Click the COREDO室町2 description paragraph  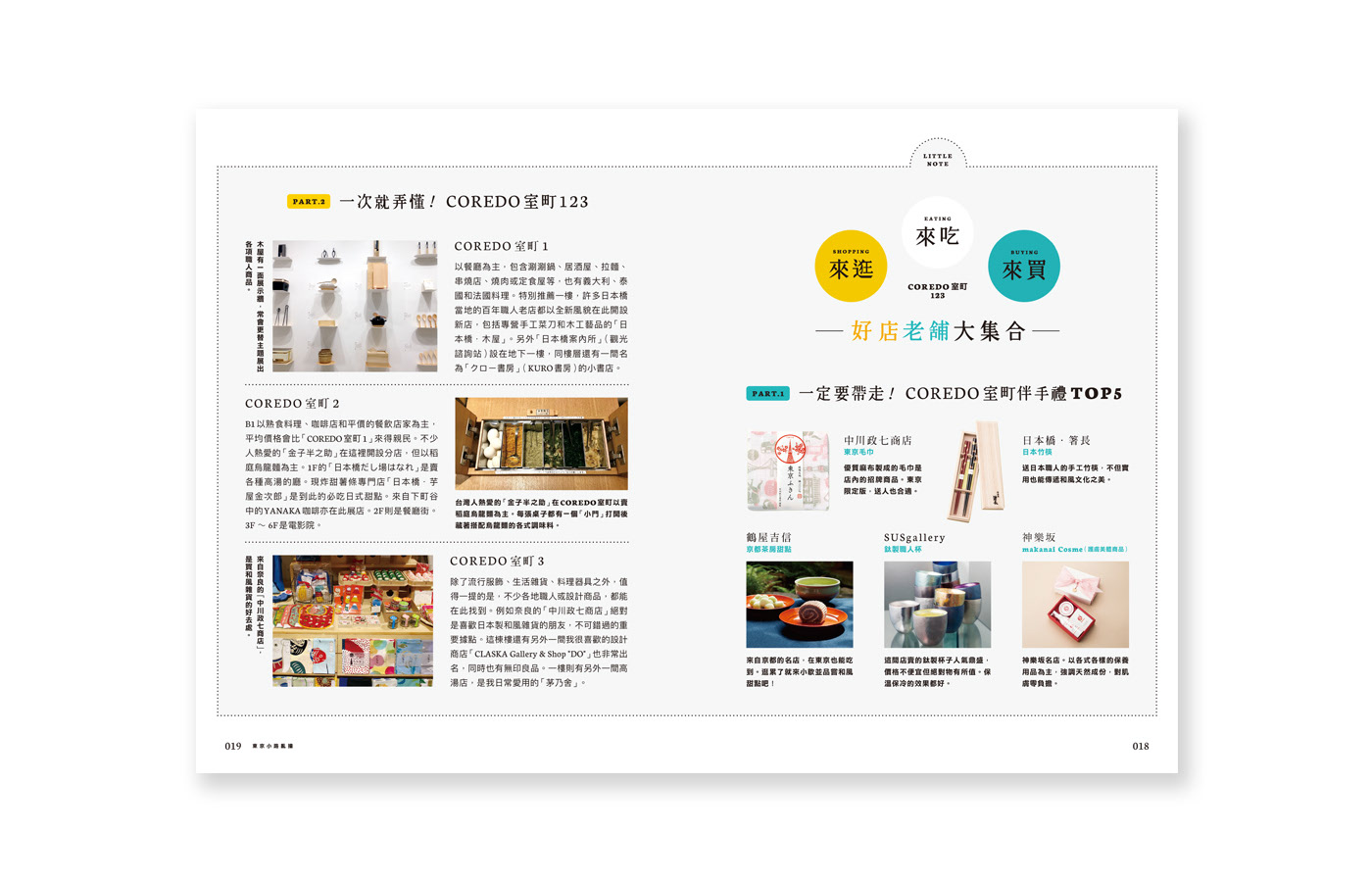342,474
